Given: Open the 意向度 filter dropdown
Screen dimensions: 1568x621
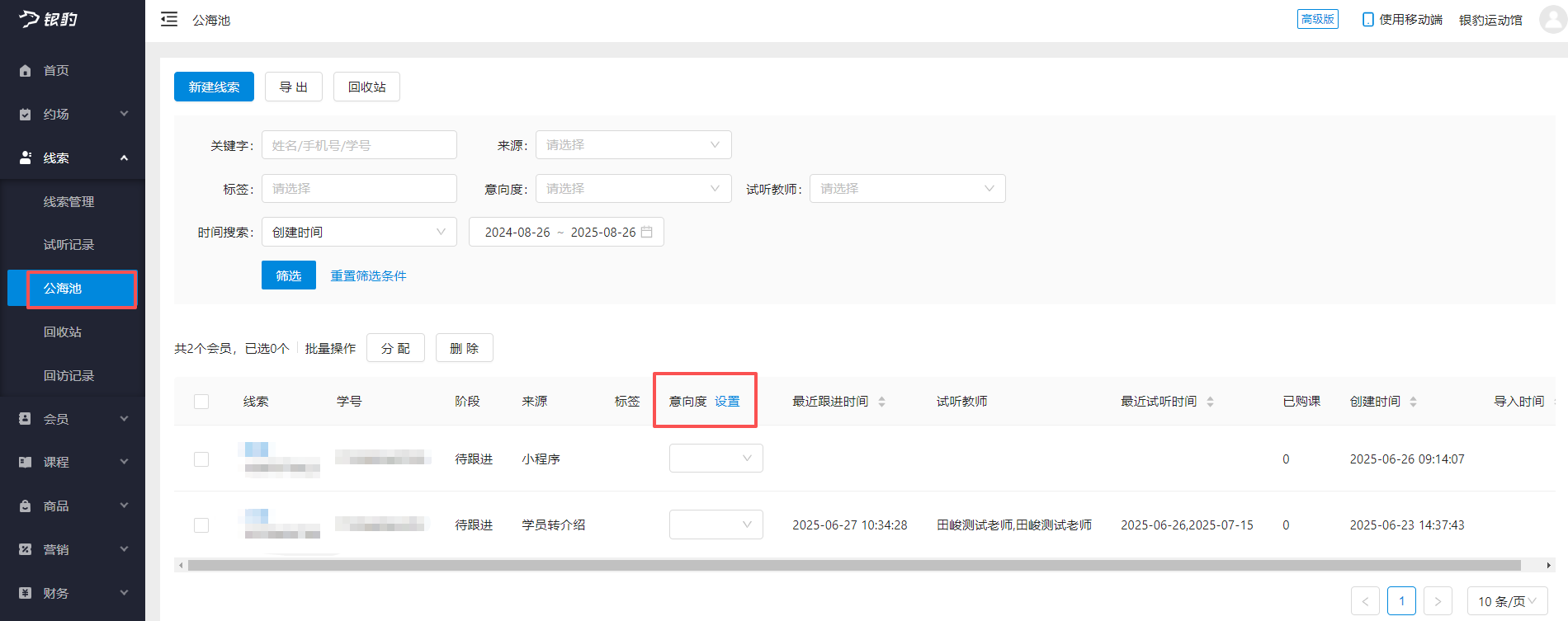Looking at the screenshot, I should 634,189.
